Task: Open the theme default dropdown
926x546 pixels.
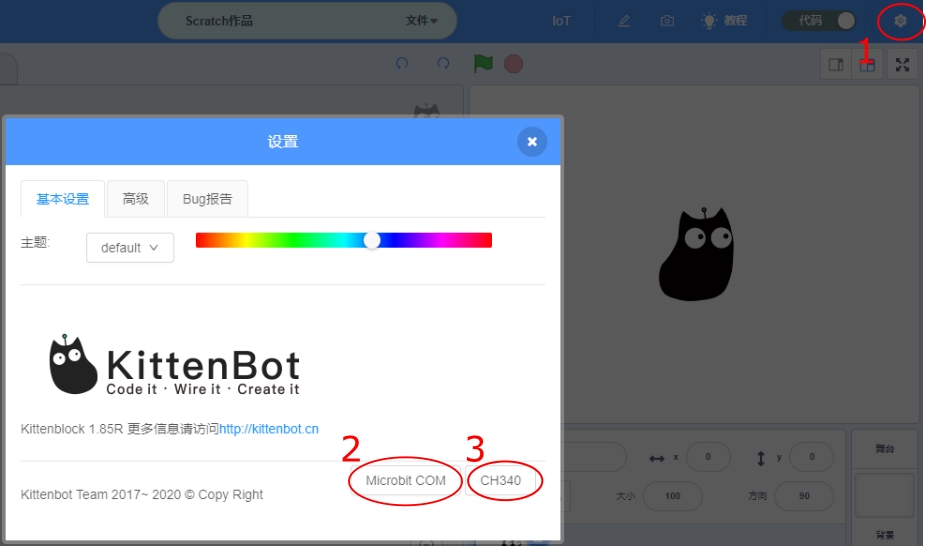Action: [130, 248]
